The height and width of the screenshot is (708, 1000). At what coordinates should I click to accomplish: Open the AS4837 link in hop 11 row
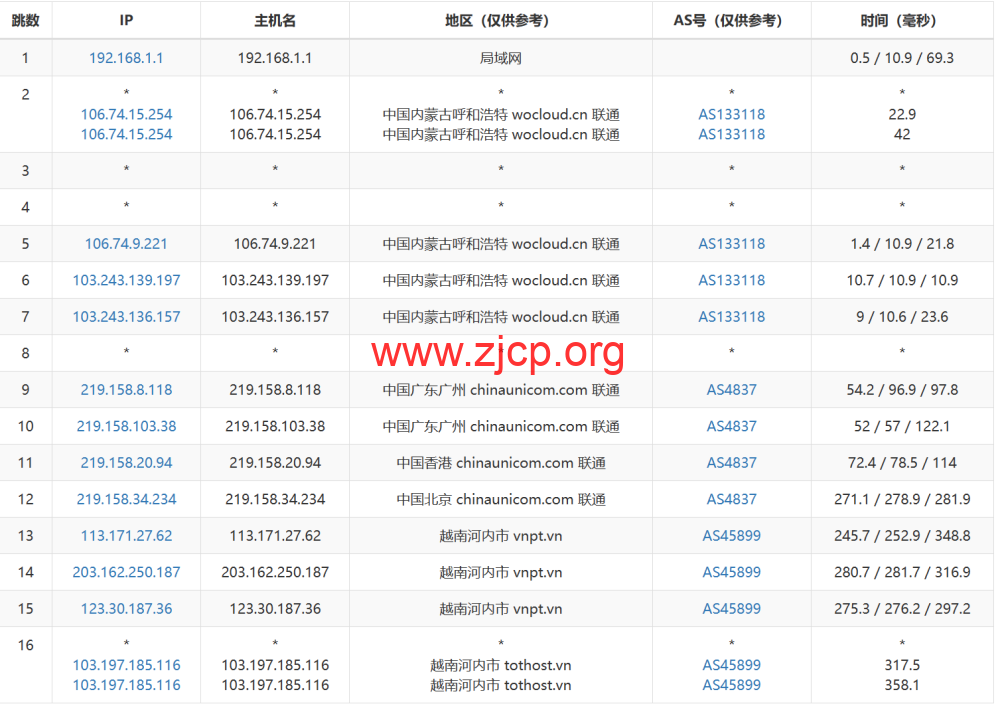click(x=732, y=462)
